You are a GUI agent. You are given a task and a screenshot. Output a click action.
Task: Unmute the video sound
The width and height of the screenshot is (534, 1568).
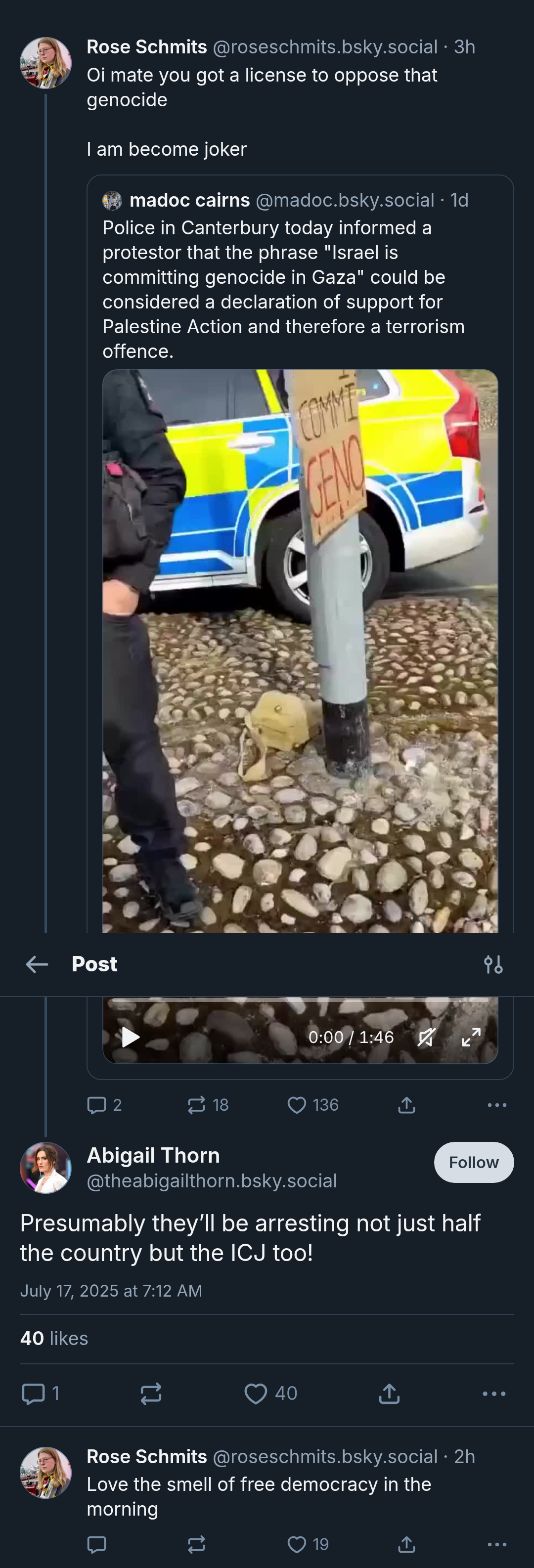coord(427,1037)
